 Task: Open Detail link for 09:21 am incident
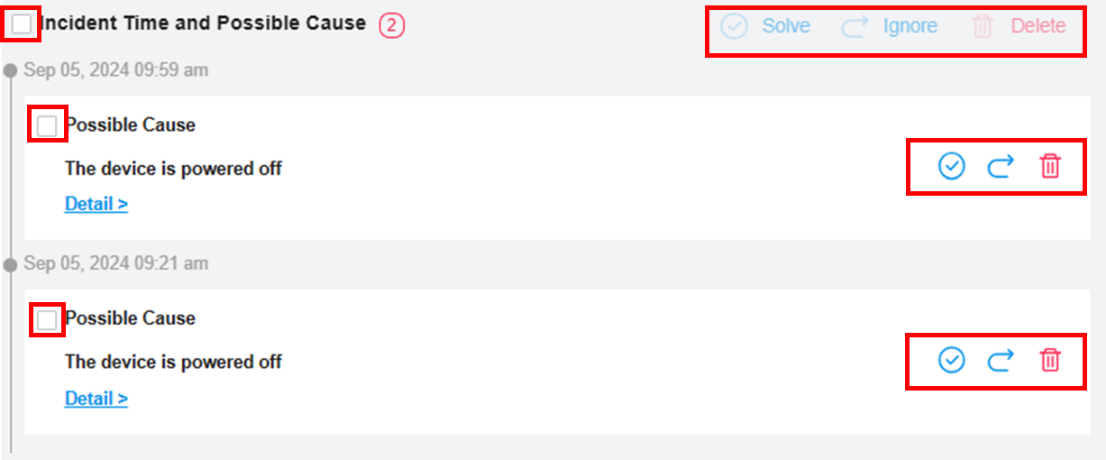coord(96,399)
